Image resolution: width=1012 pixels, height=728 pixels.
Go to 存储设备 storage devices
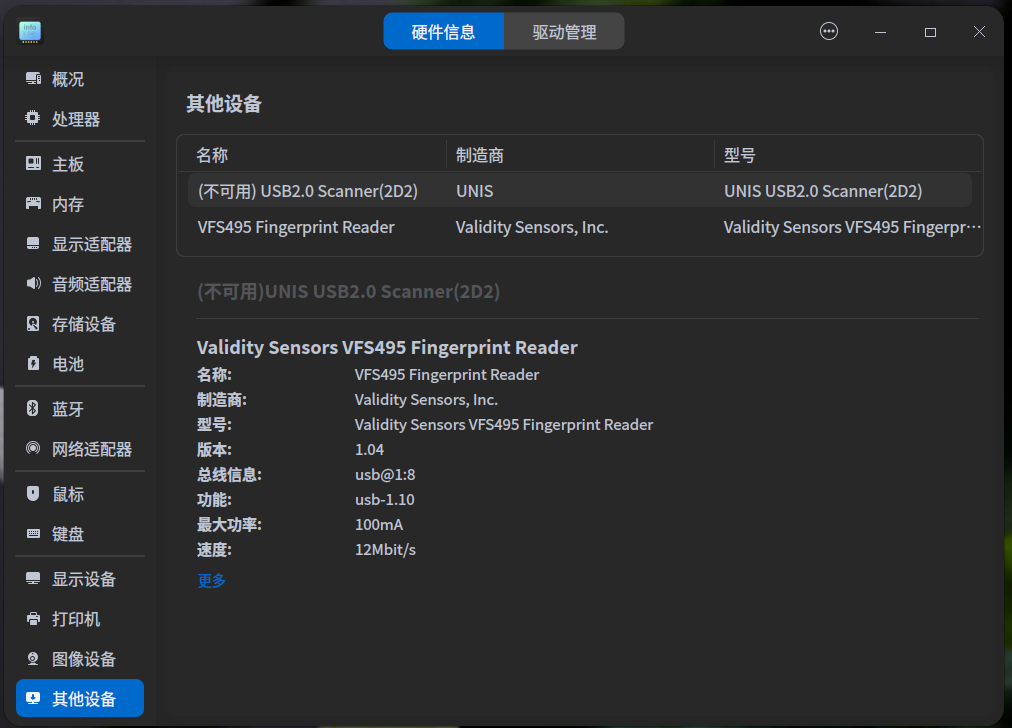pos(84,324)
